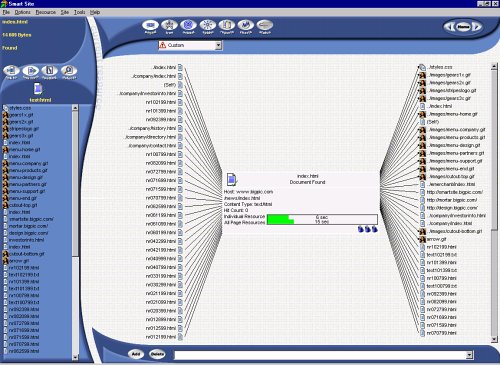Click nr082099.html in the incoming links column
Image resolution: width=500 pixels, height=365 pixels.
161,163
